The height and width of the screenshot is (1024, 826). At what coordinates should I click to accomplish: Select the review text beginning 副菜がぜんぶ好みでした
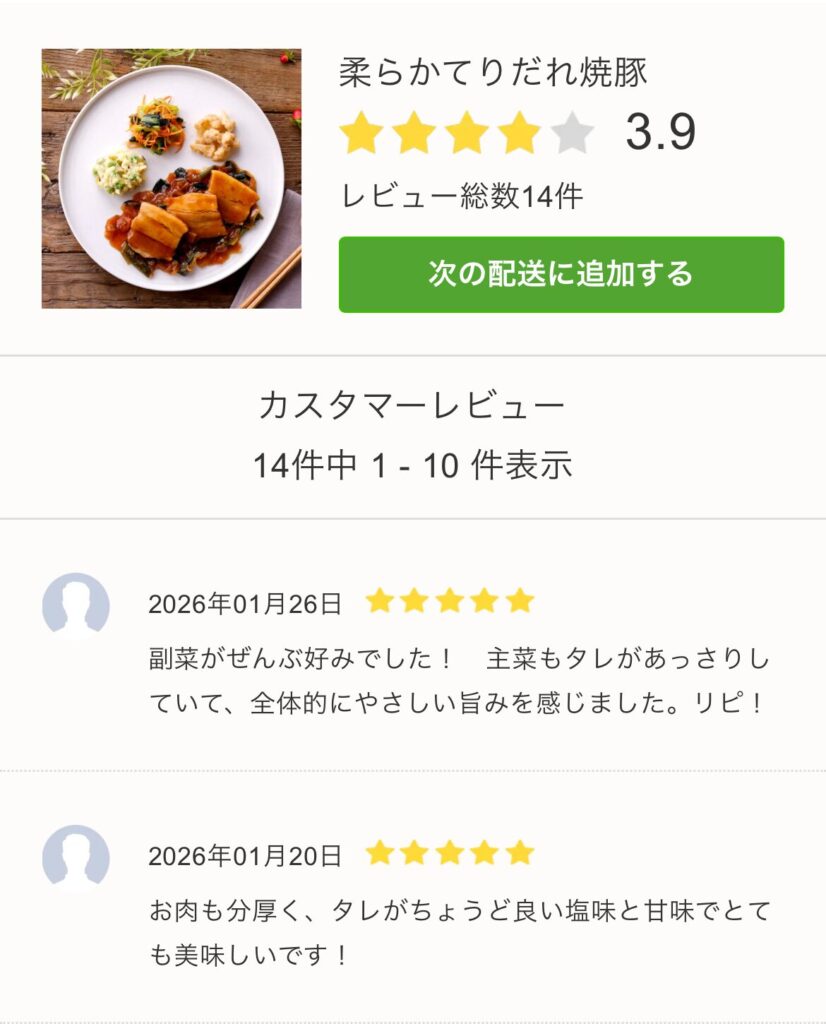pos(458,681)
